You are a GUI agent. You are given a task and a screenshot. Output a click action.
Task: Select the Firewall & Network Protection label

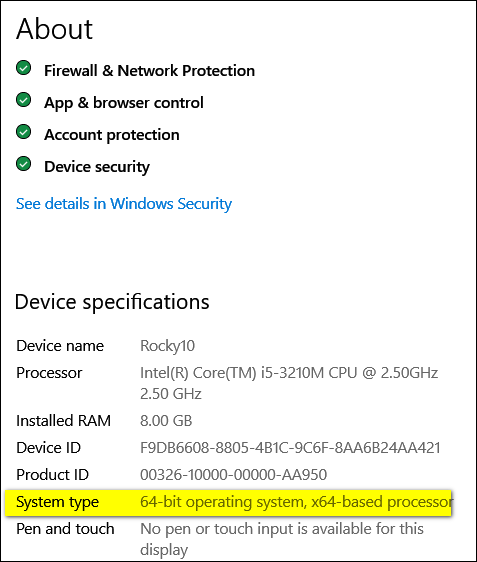[149, 71]
